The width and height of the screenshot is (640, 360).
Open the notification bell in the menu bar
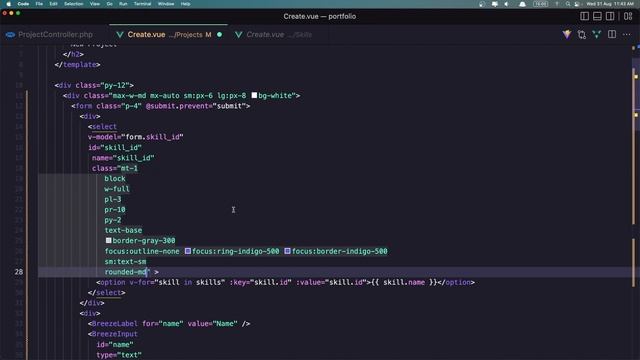click(x=522, y=4)
